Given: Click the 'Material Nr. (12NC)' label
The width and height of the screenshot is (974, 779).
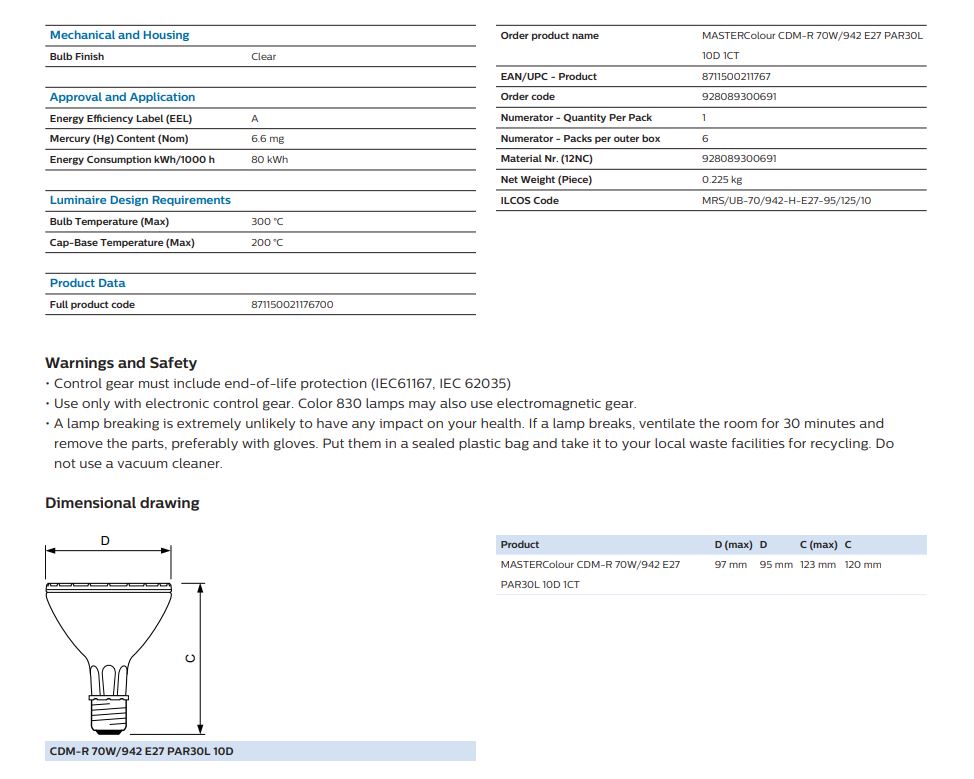Looking at the screenshot, I should 547,158.
